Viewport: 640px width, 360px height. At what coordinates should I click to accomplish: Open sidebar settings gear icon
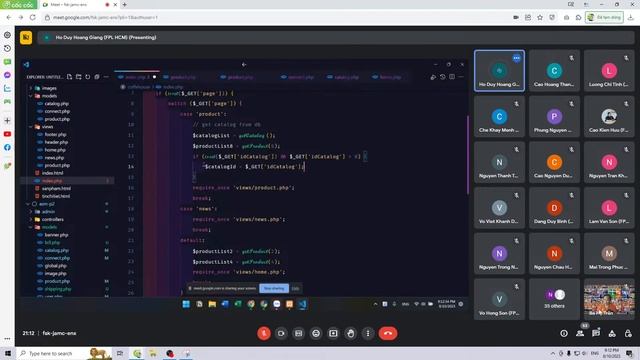(x=7, y=35)
